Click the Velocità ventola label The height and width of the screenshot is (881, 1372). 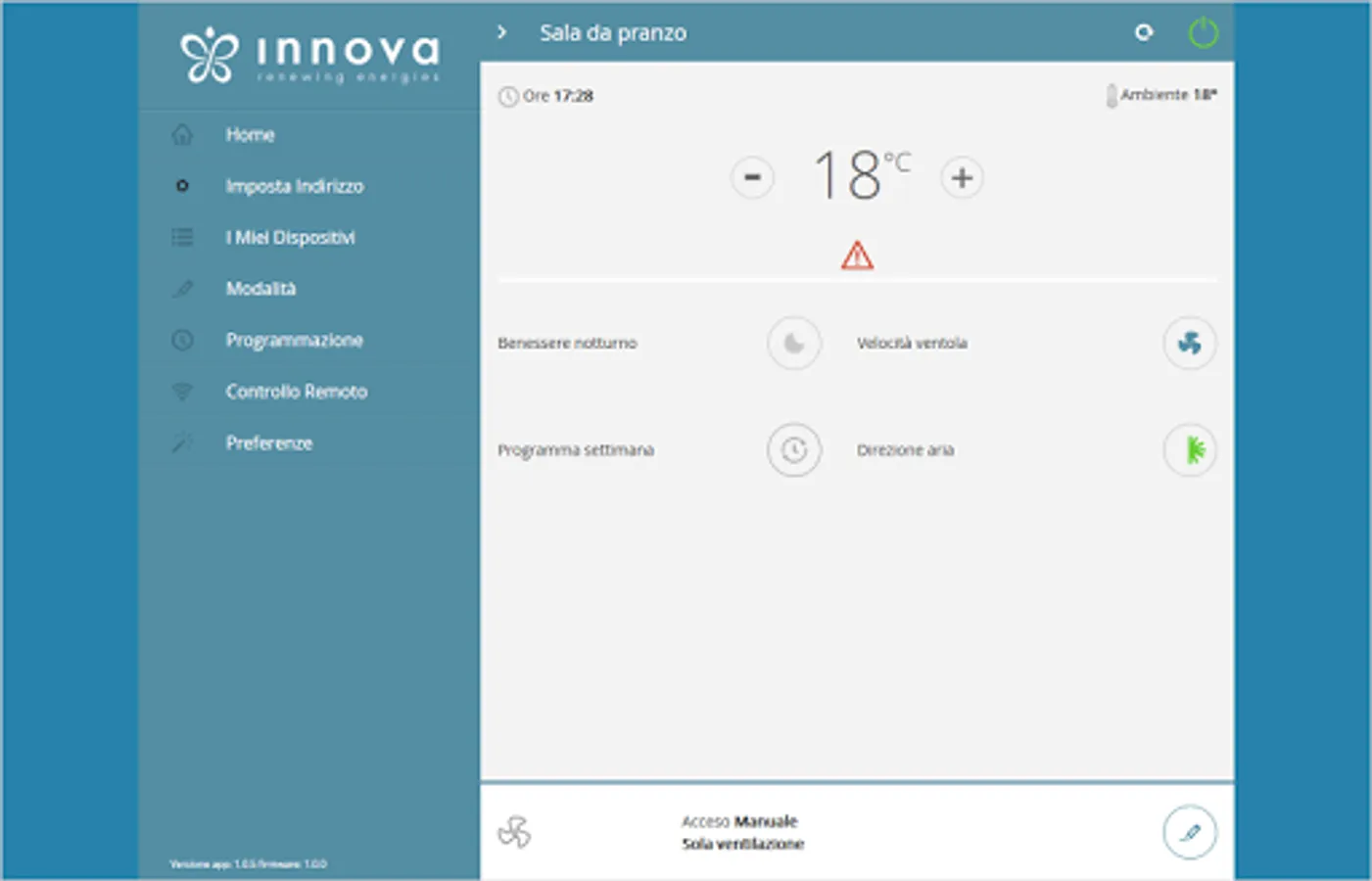pos(912,343)
